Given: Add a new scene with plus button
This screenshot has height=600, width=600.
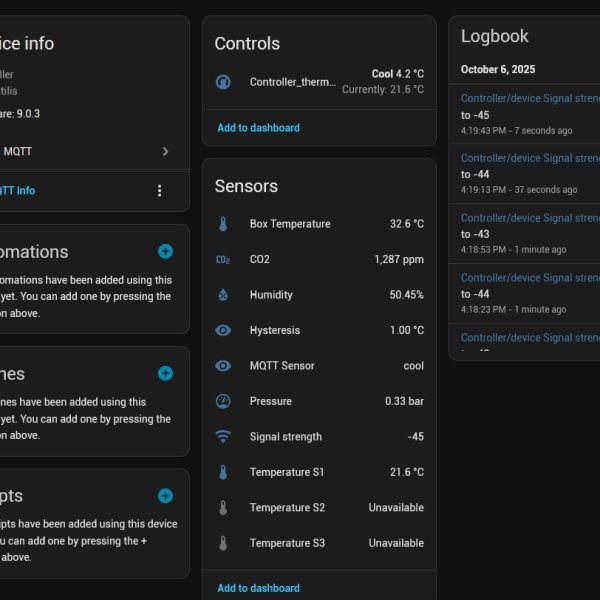Looking at the screenshot, I should click(165, 373).
